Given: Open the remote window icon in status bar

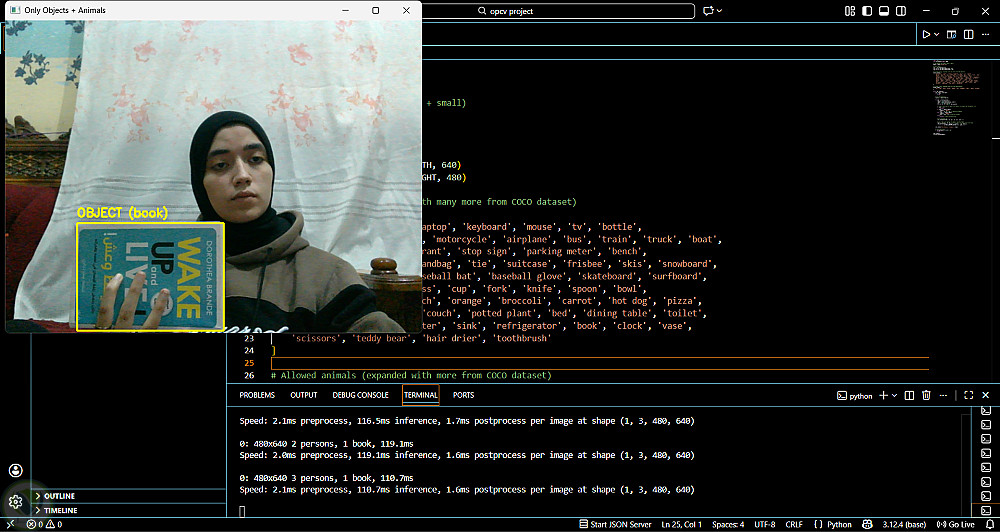Looking at the screenshot, I should pyautogui.click(x=9, y=524).
